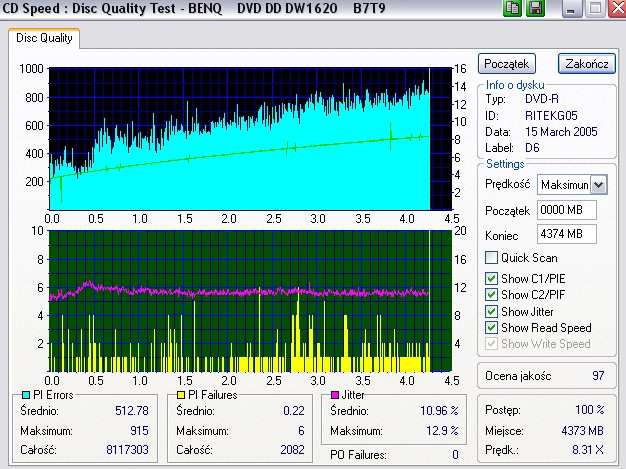The height and width of the screenshot is (469, 626).
Task: Switch to the Disc Quality tab
Action: 44,38
